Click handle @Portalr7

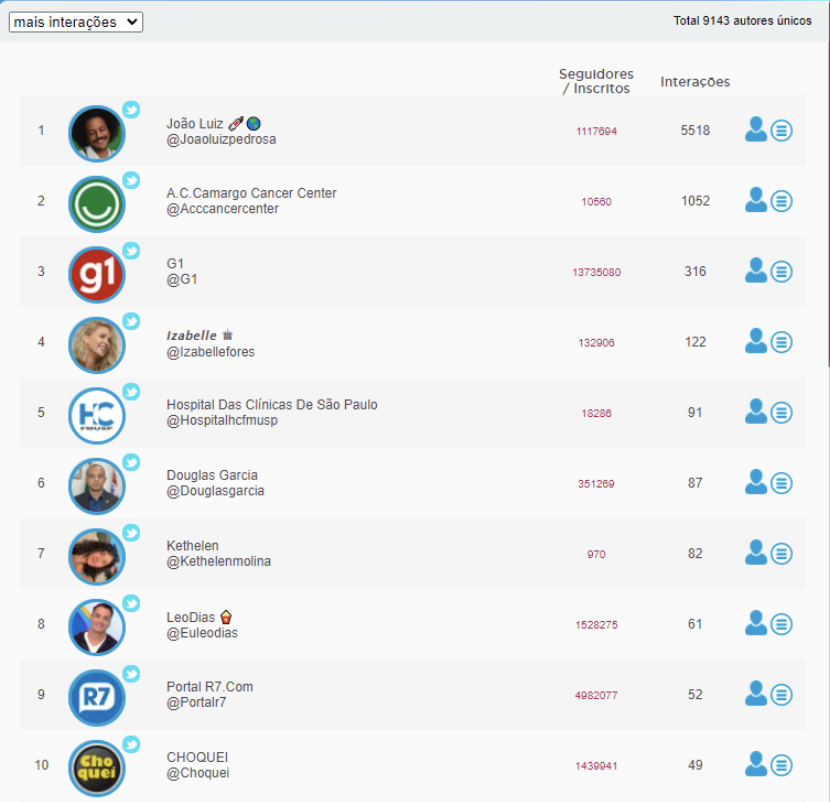196,702
